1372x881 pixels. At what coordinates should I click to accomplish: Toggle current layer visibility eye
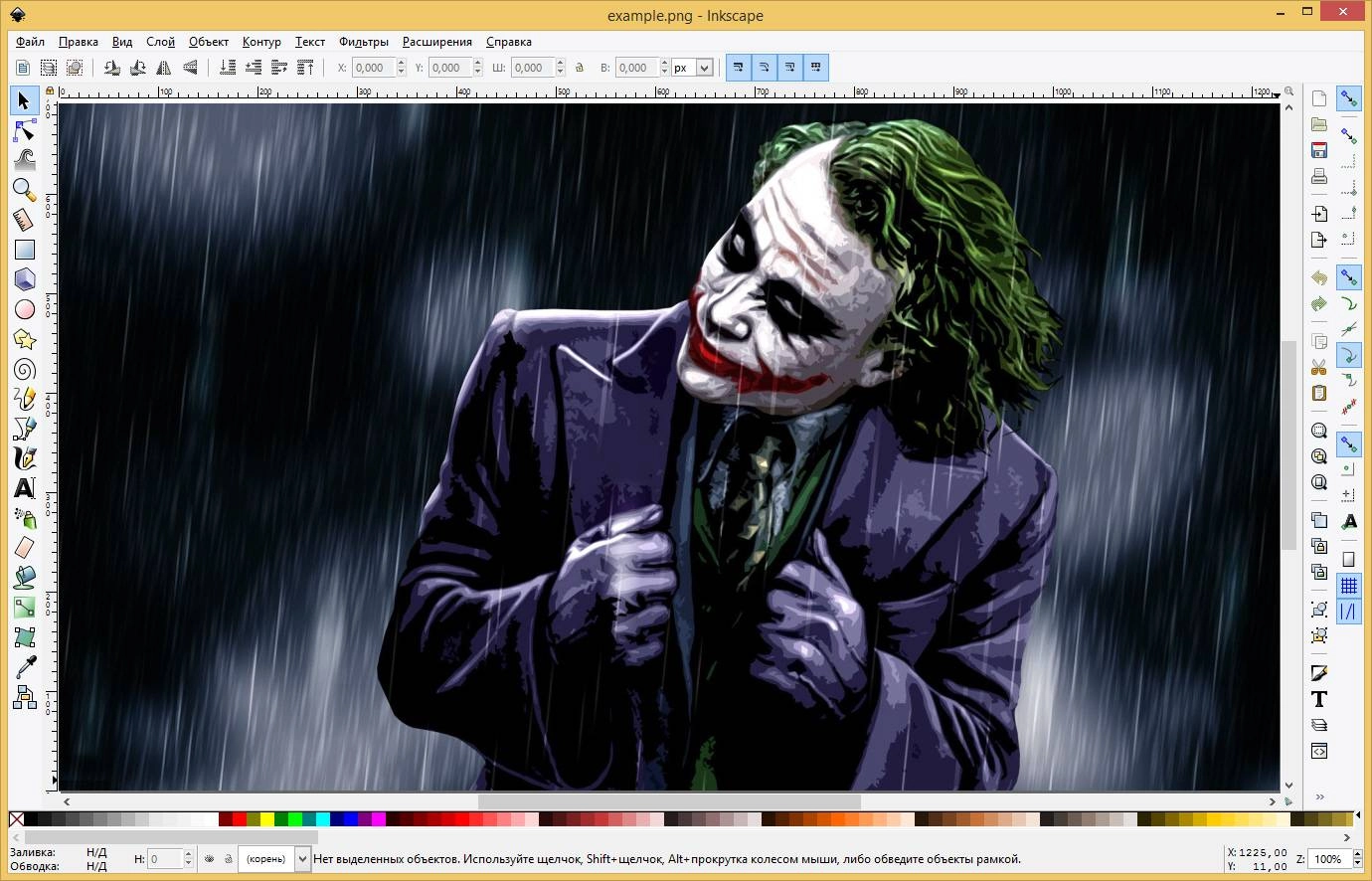[x=210, y=859]
